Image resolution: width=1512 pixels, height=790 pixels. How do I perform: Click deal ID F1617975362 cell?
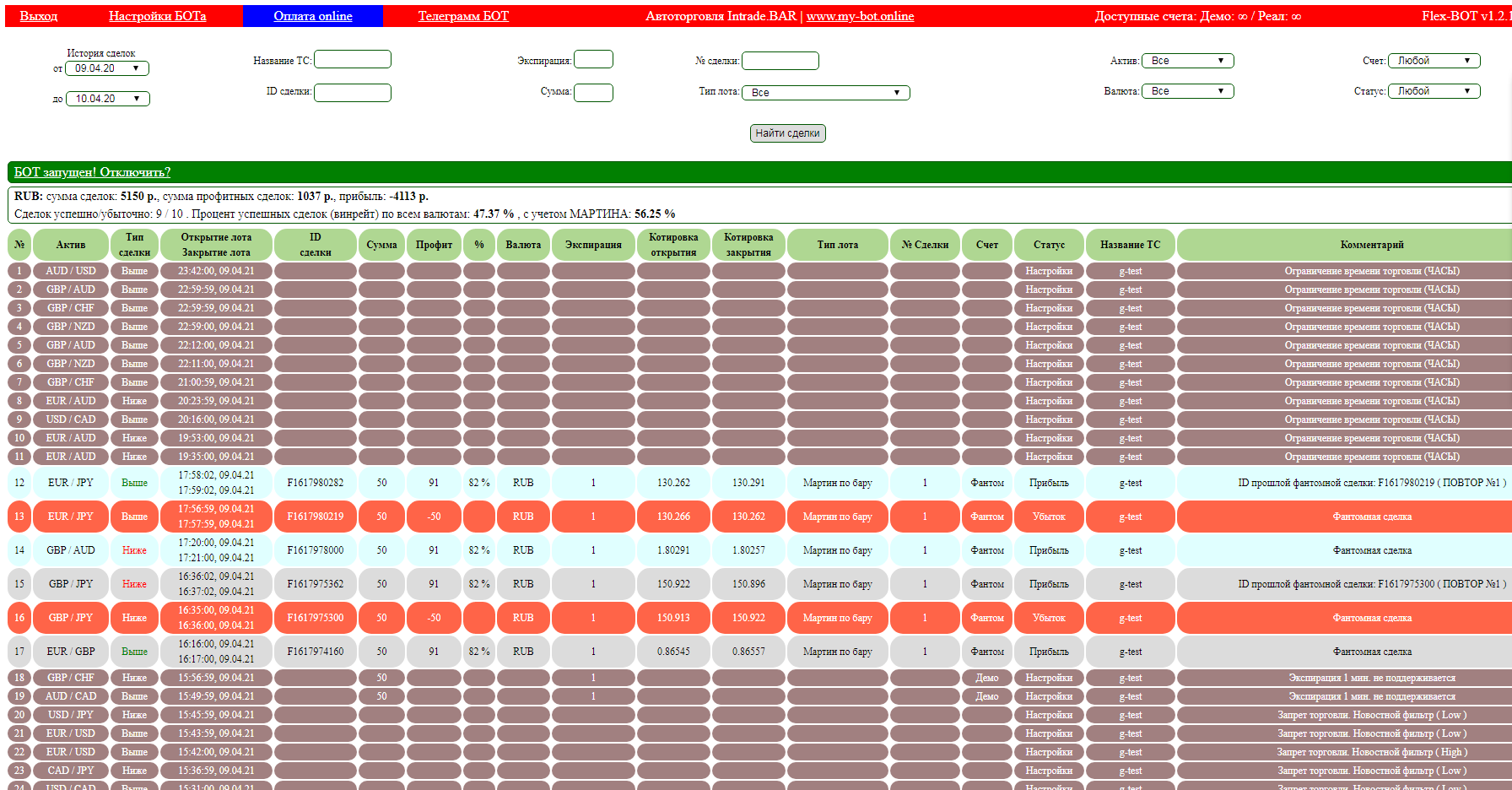(x=316, y=584)
